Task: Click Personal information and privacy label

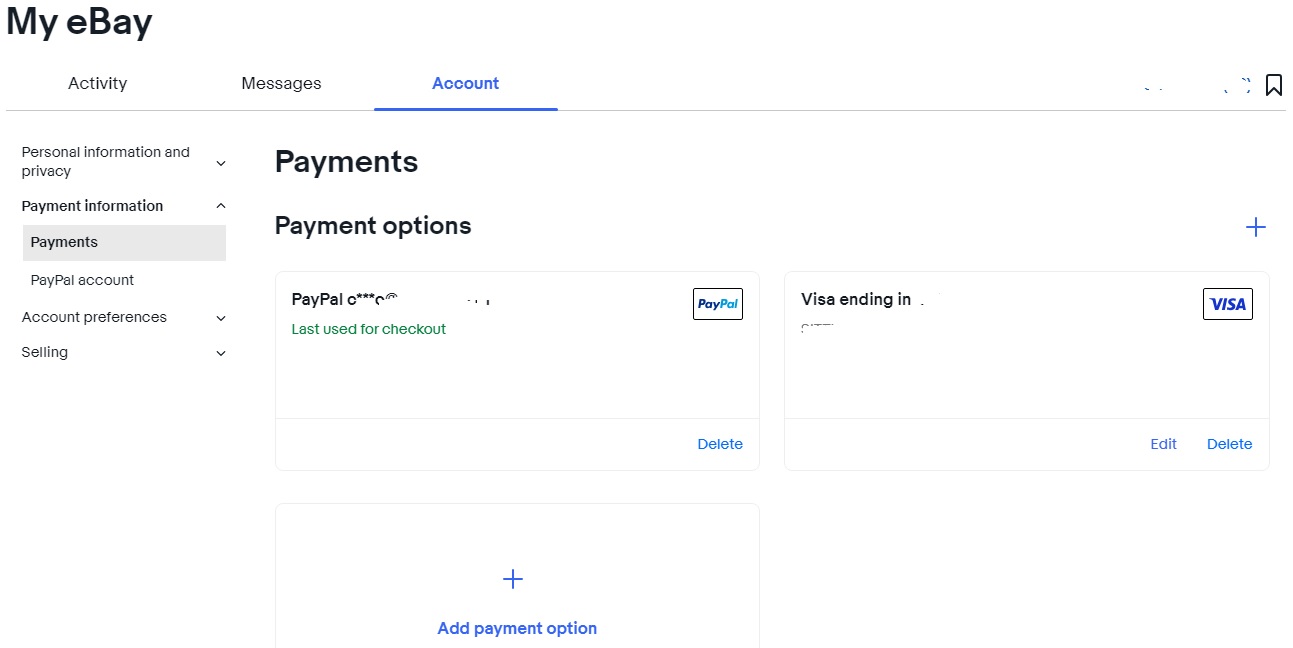Action: pos(106,162)
